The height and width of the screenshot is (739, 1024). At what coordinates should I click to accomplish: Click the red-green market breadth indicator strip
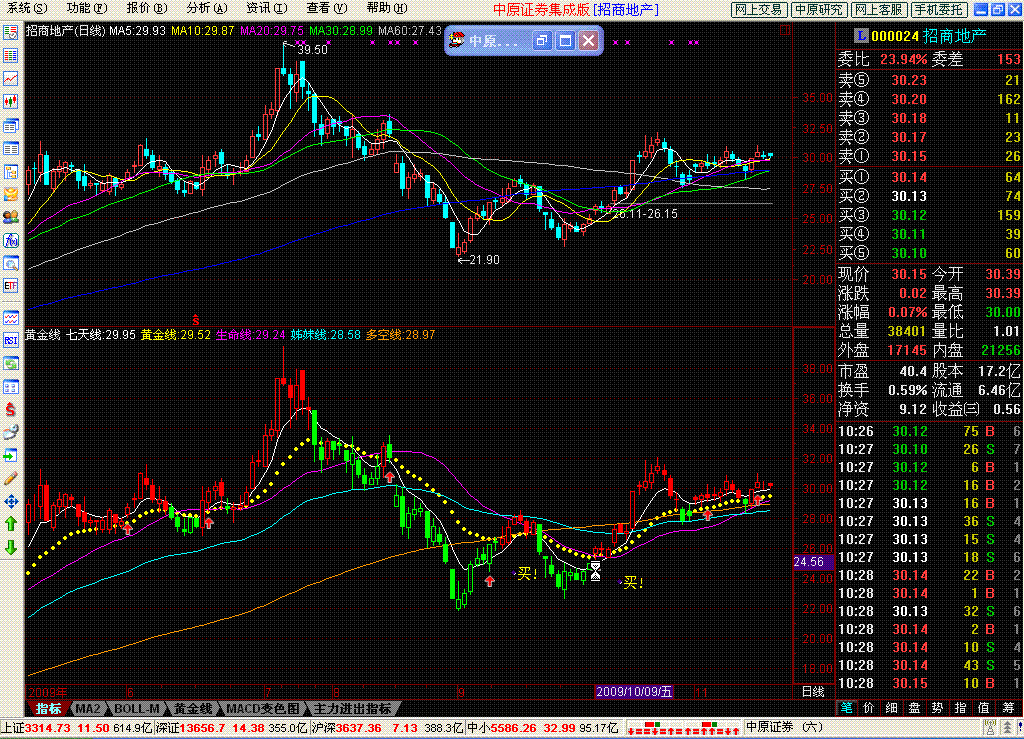(x=683, y=729)
